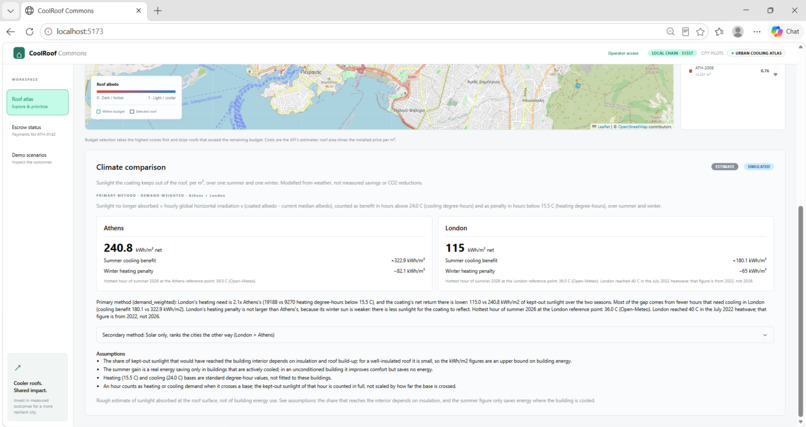The height and width of the screenshot is (427, 806).
Task: Click the scrollbar up arrow
Action: pos(800,47)
